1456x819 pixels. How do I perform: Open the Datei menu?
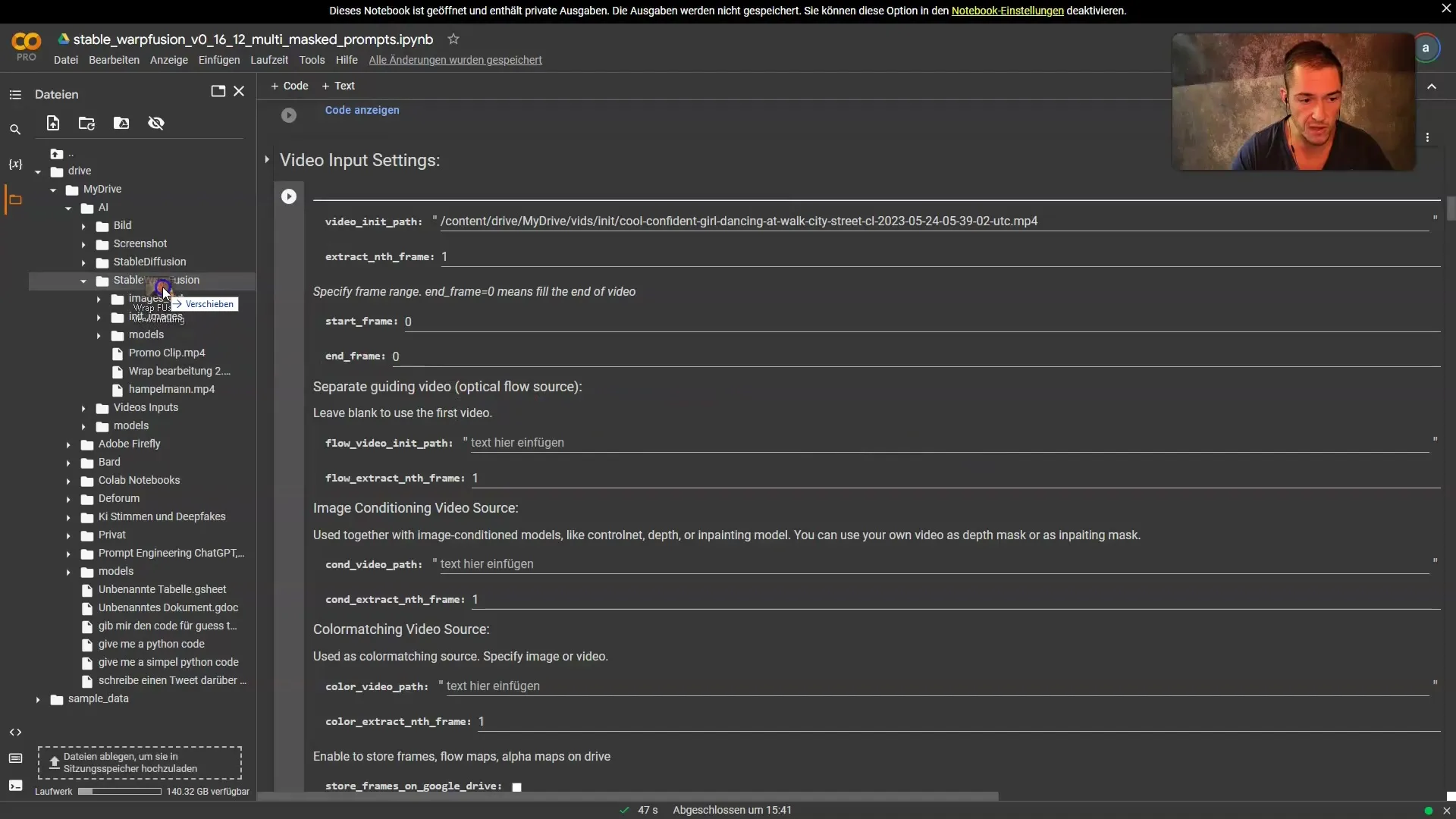click(x=66, y=59)
